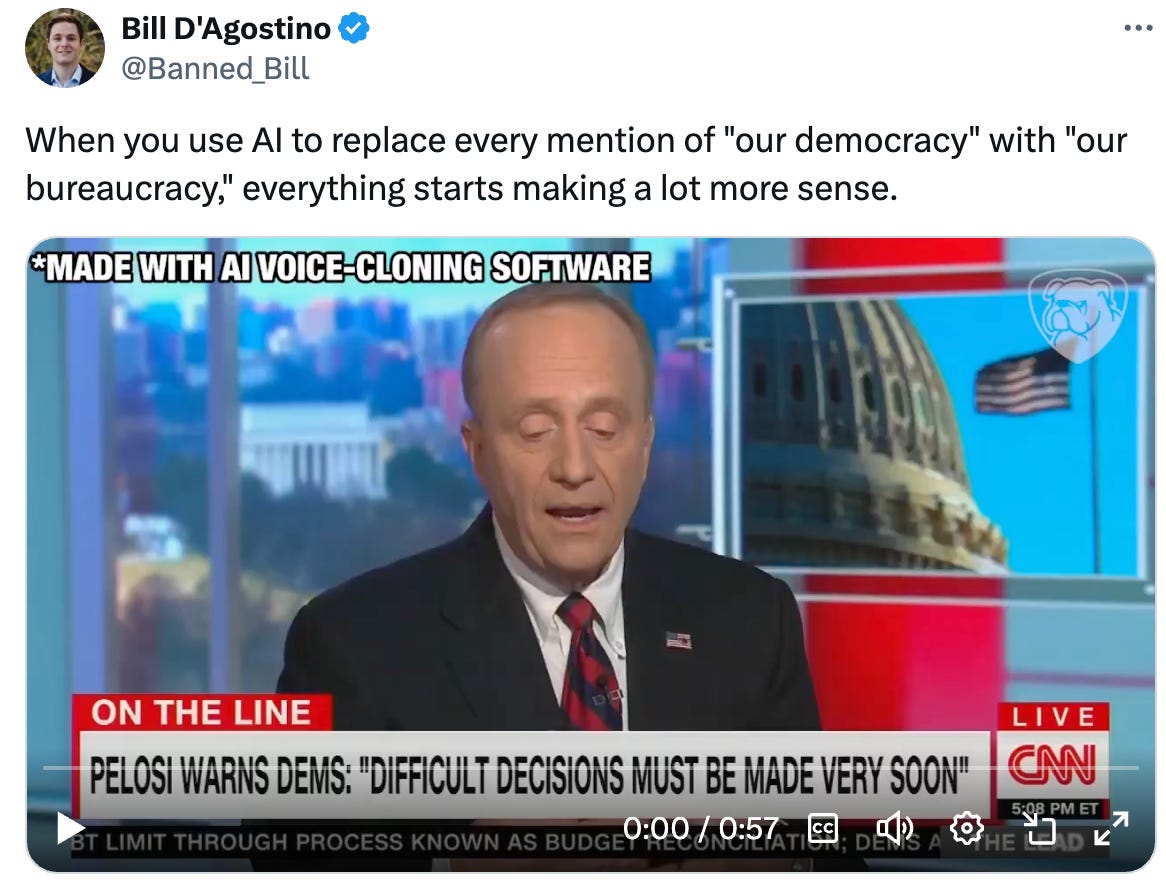Open video settings gear icon
This screenshot has width=1166, height=896.
coord(967,828)
